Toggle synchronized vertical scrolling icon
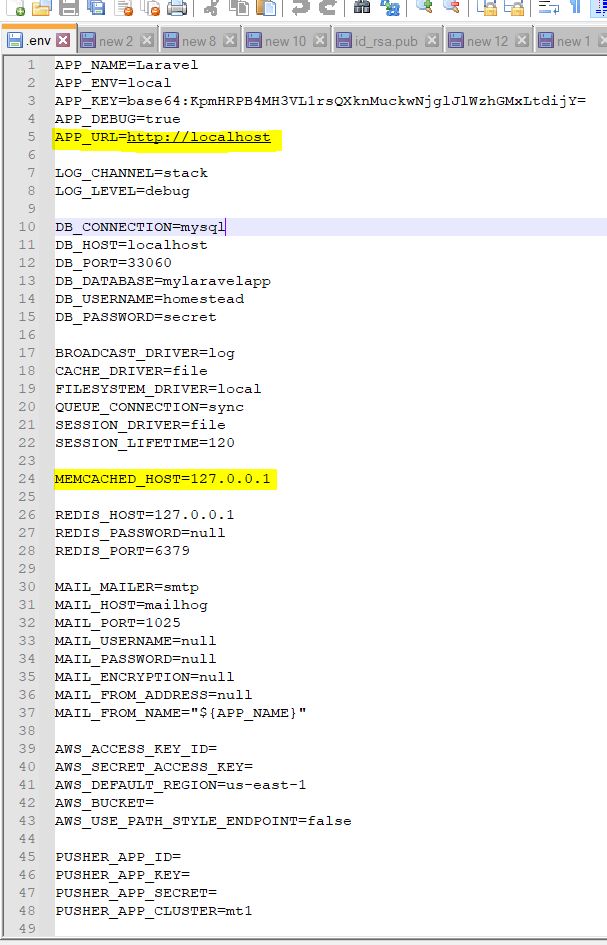607x945 pixels. tap(487, 7)
